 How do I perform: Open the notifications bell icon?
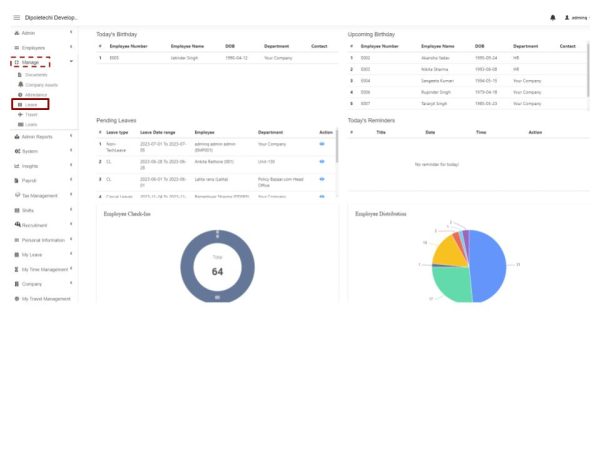(553, 18)
